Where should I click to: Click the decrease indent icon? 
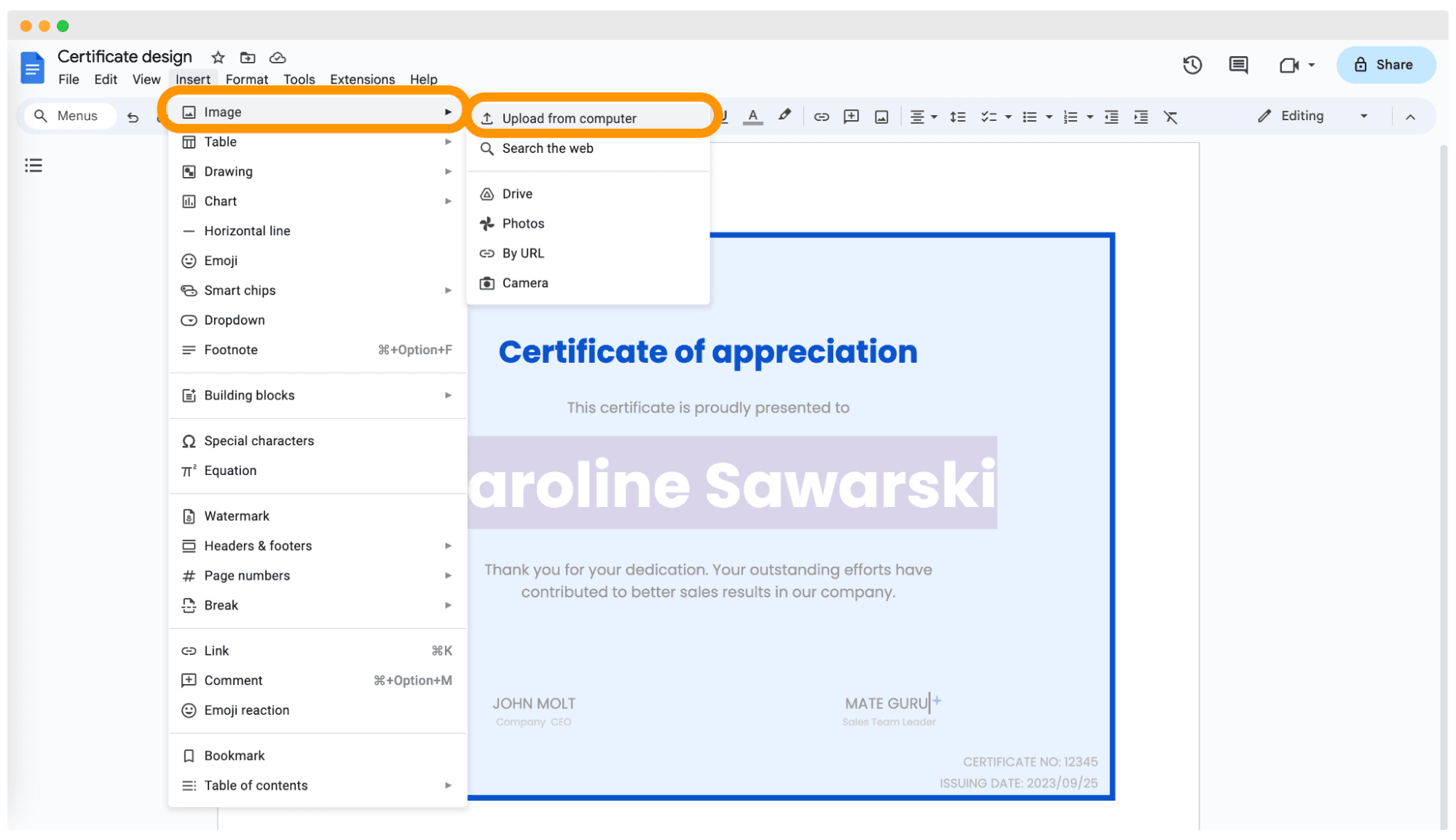[x=1111, y=117]
